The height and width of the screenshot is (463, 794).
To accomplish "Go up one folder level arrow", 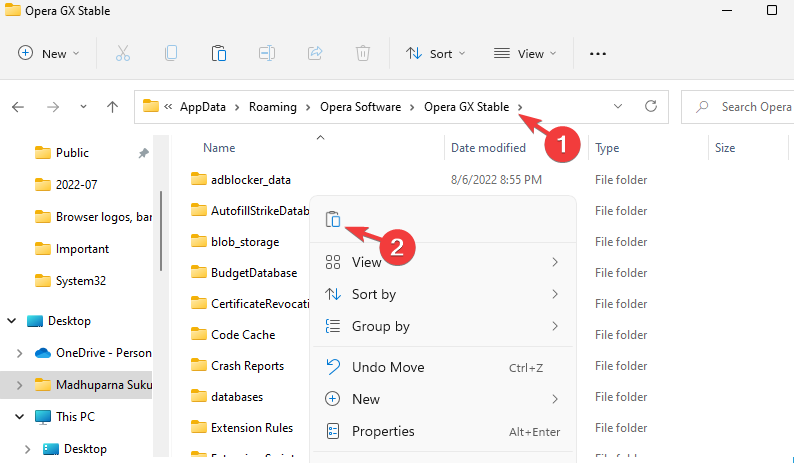I will click(112, 107).
